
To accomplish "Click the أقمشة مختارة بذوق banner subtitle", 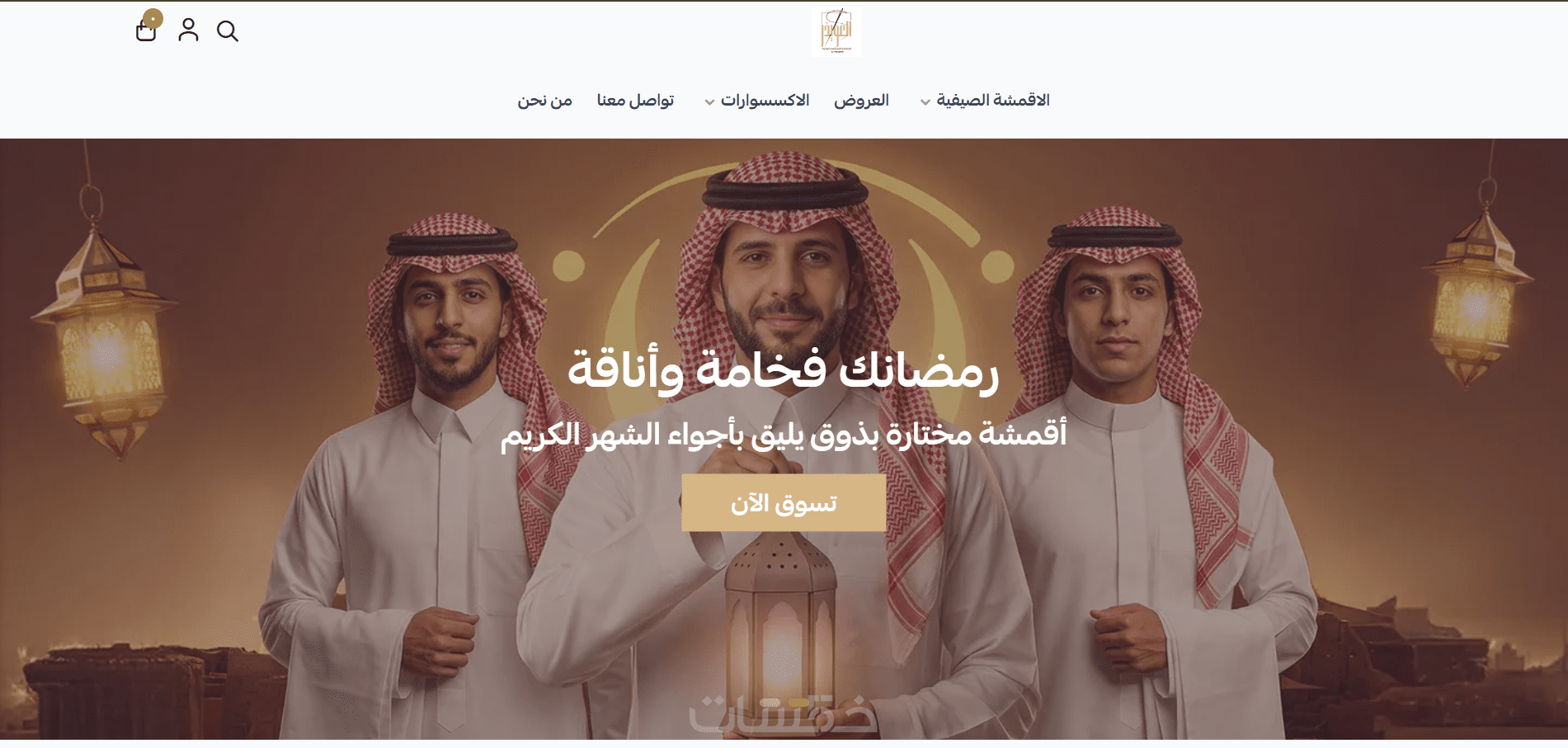I will tap(784, 435).
